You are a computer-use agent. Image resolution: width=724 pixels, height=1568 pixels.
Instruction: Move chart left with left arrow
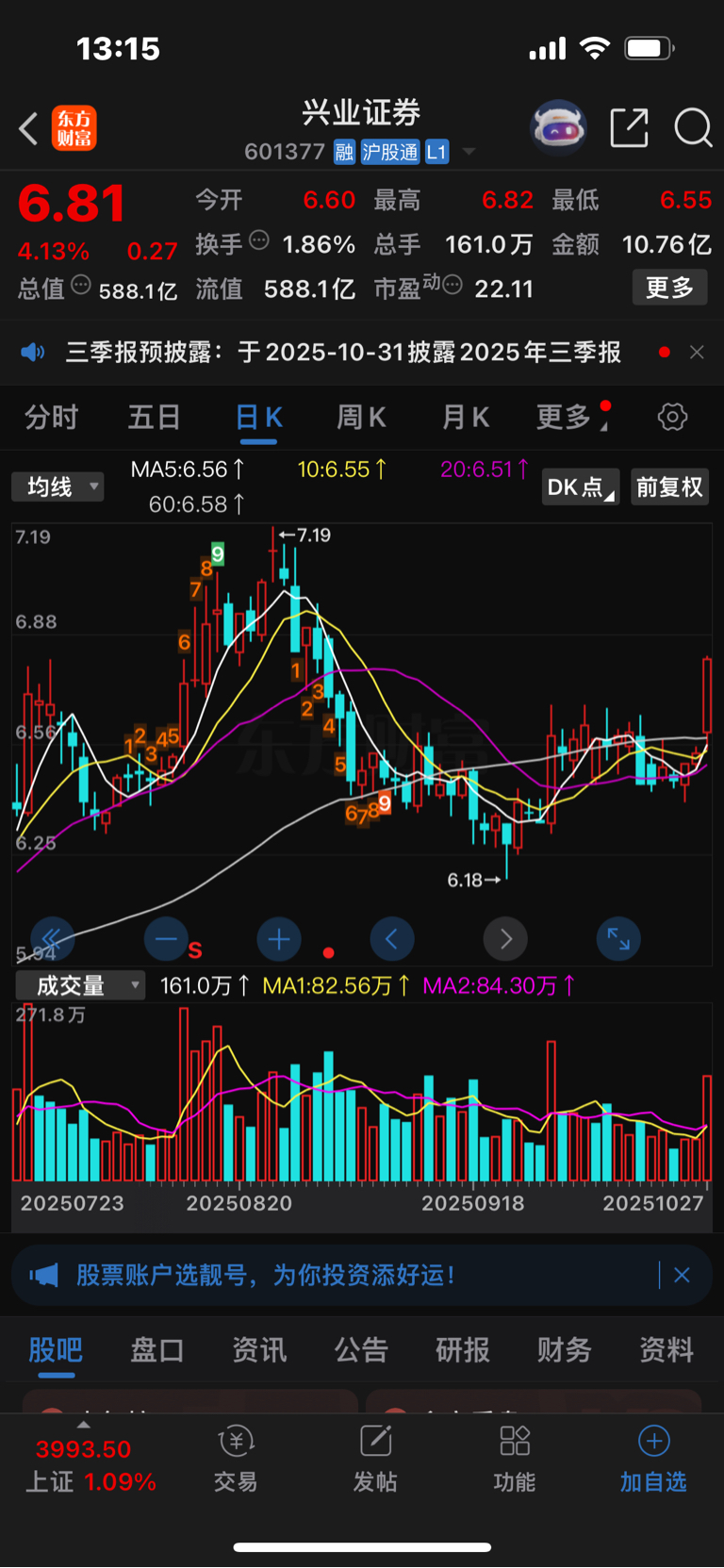[392, 938]
